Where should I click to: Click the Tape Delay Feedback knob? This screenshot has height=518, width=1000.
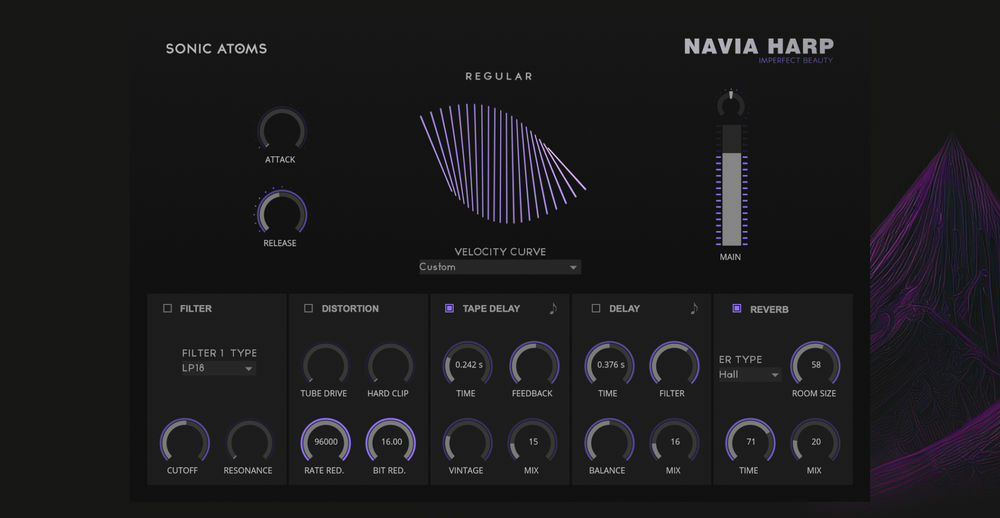click(x=534, y=364)
